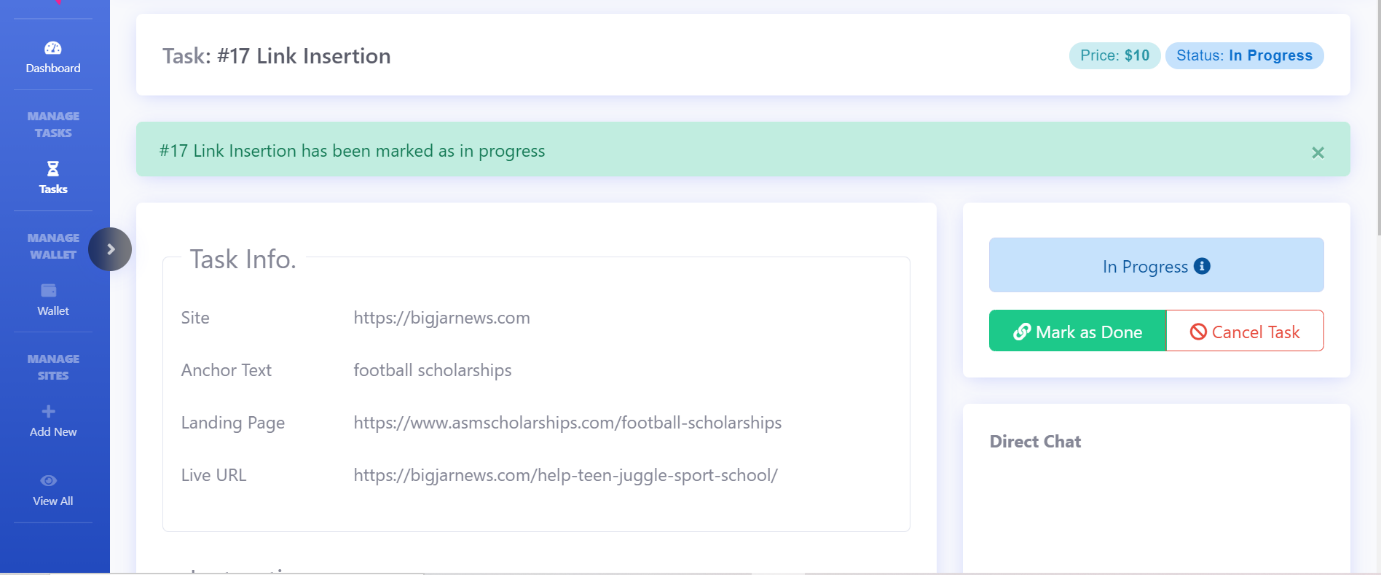Image resolution: width=1381 pixels, height=575 pixels.
Task: Open the asmscholarships landing page URL
Action: [x=568, y=422]
